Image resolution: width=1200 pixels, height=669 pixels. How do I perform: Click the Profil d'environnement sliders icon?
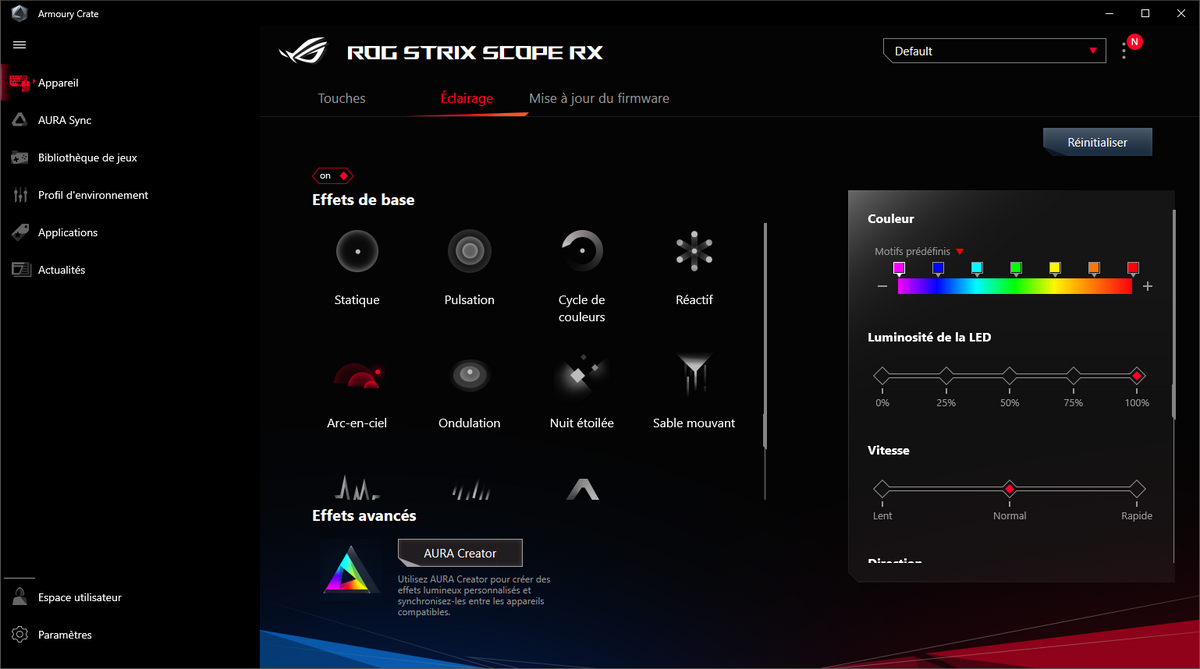[19, 195]
